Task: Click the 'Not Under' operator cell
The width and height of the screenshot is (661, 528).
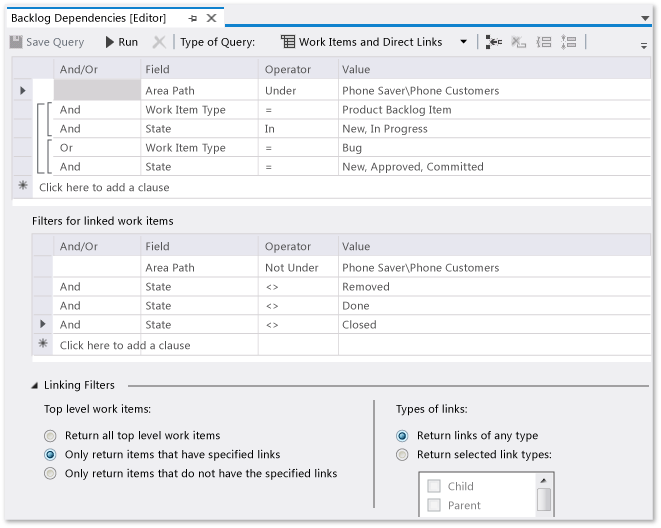Action: pyautogui.click(x=298, y=267)
